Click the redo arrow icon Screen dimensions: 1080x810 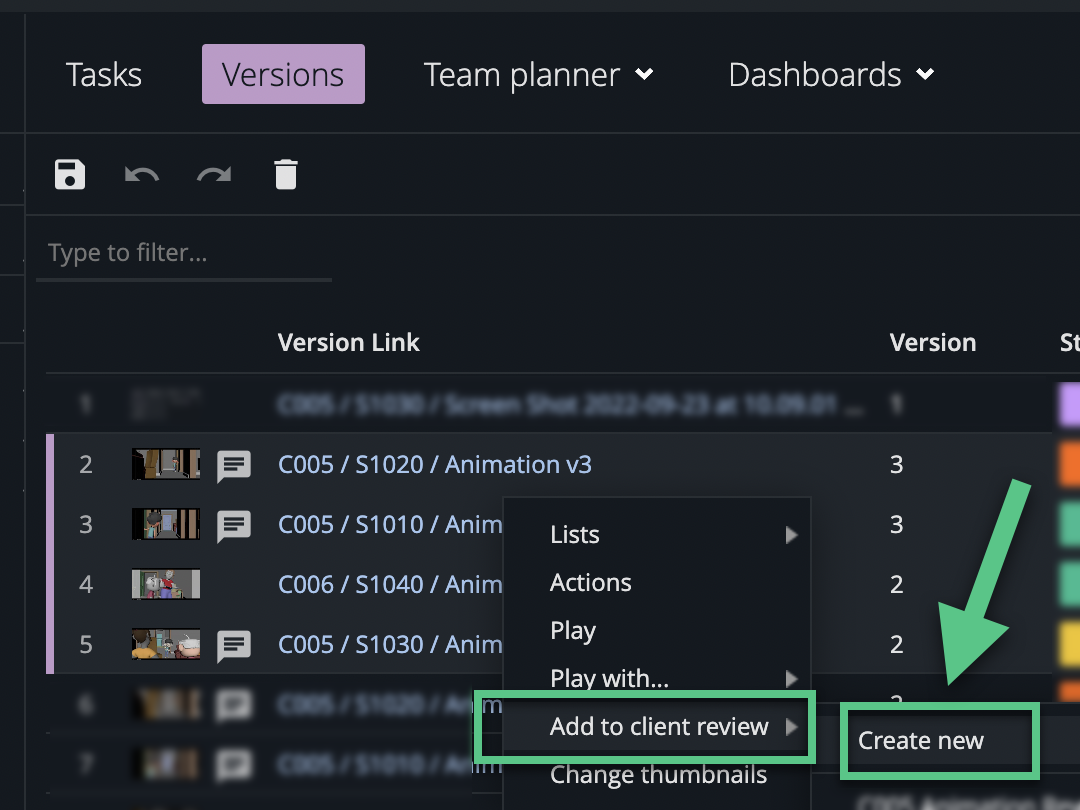click(214, 174)
